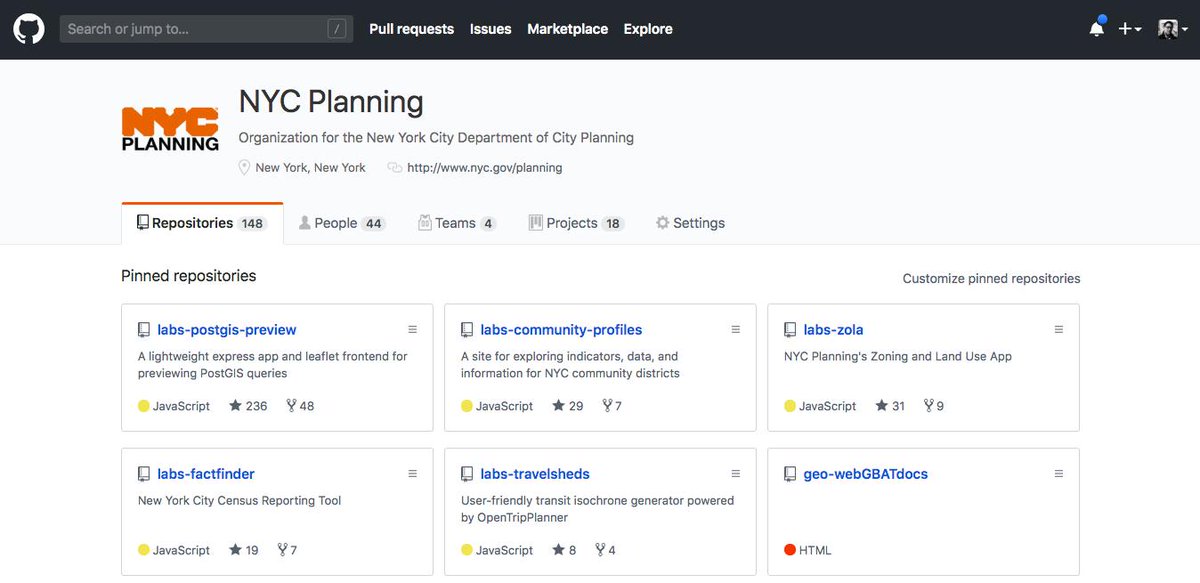The height and width of the screenshot is (583, 1200).
Task: Select the Repositories tab
Action: [202, 223]
